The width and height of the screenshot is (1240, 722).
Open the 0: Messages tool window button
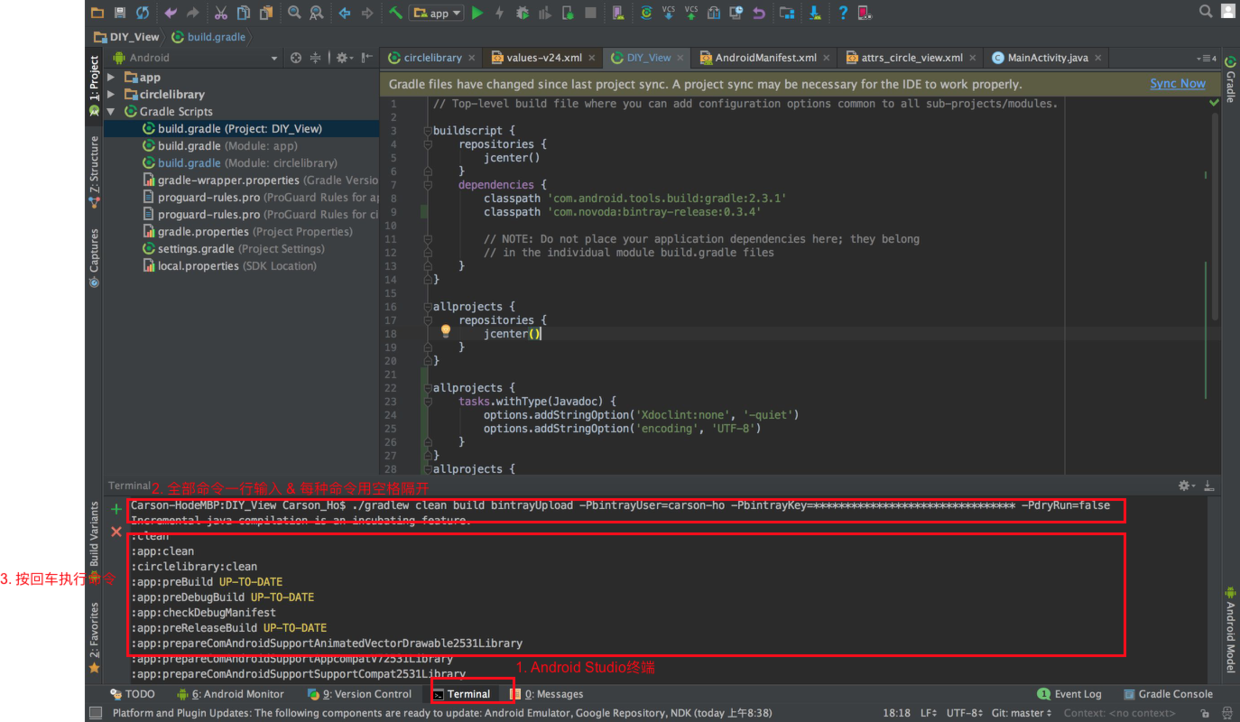546,694
